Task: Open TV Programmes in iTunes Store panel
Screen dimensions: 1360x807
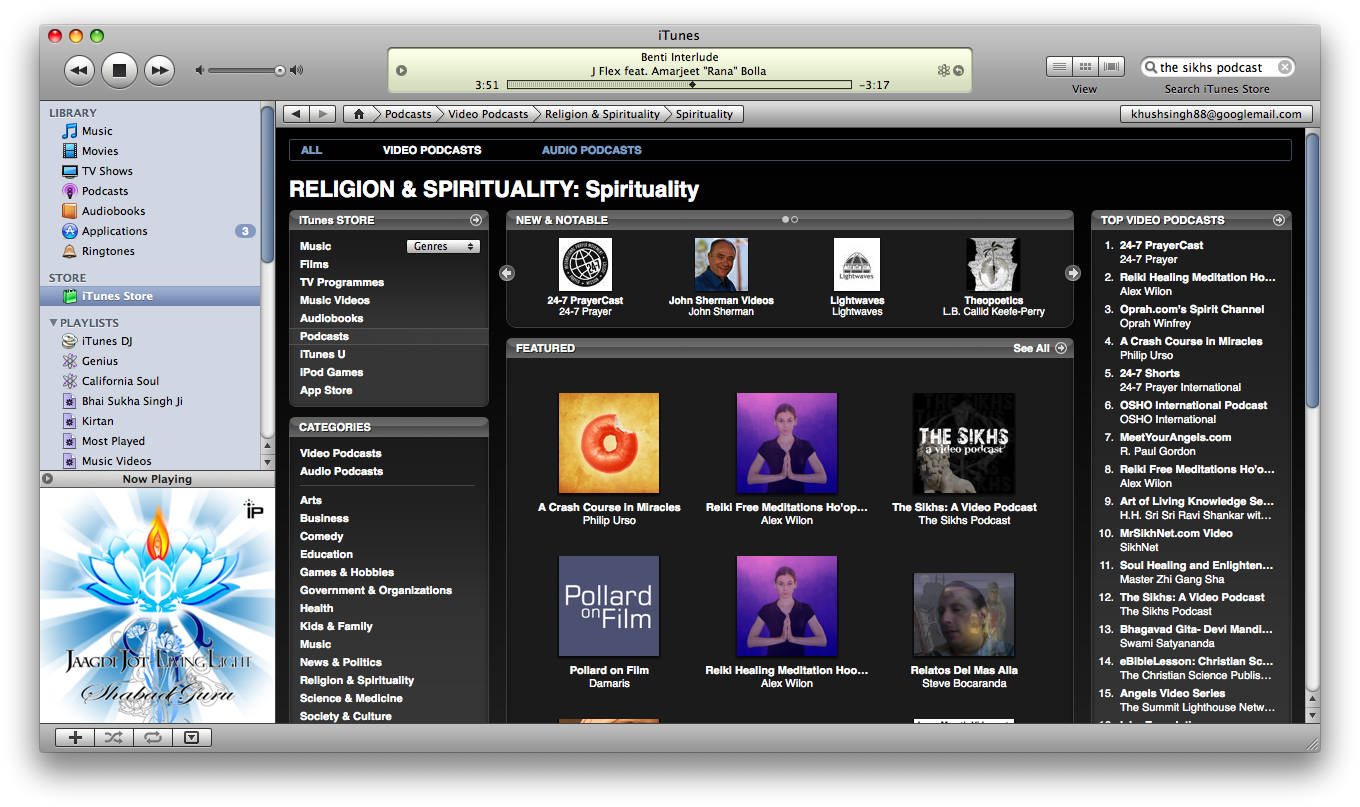Action: 342,282
